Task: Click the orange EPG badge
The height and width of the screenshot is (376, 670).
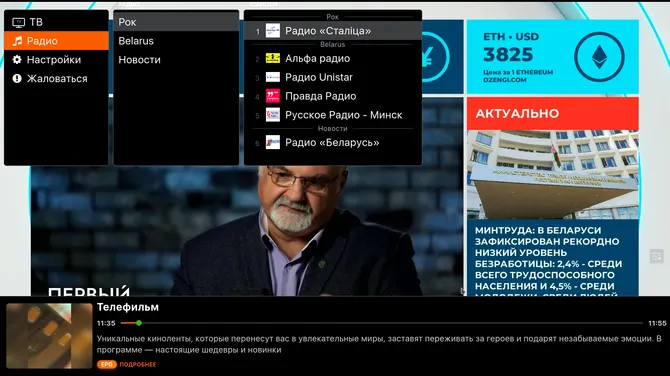Action: tap(107, 364)
